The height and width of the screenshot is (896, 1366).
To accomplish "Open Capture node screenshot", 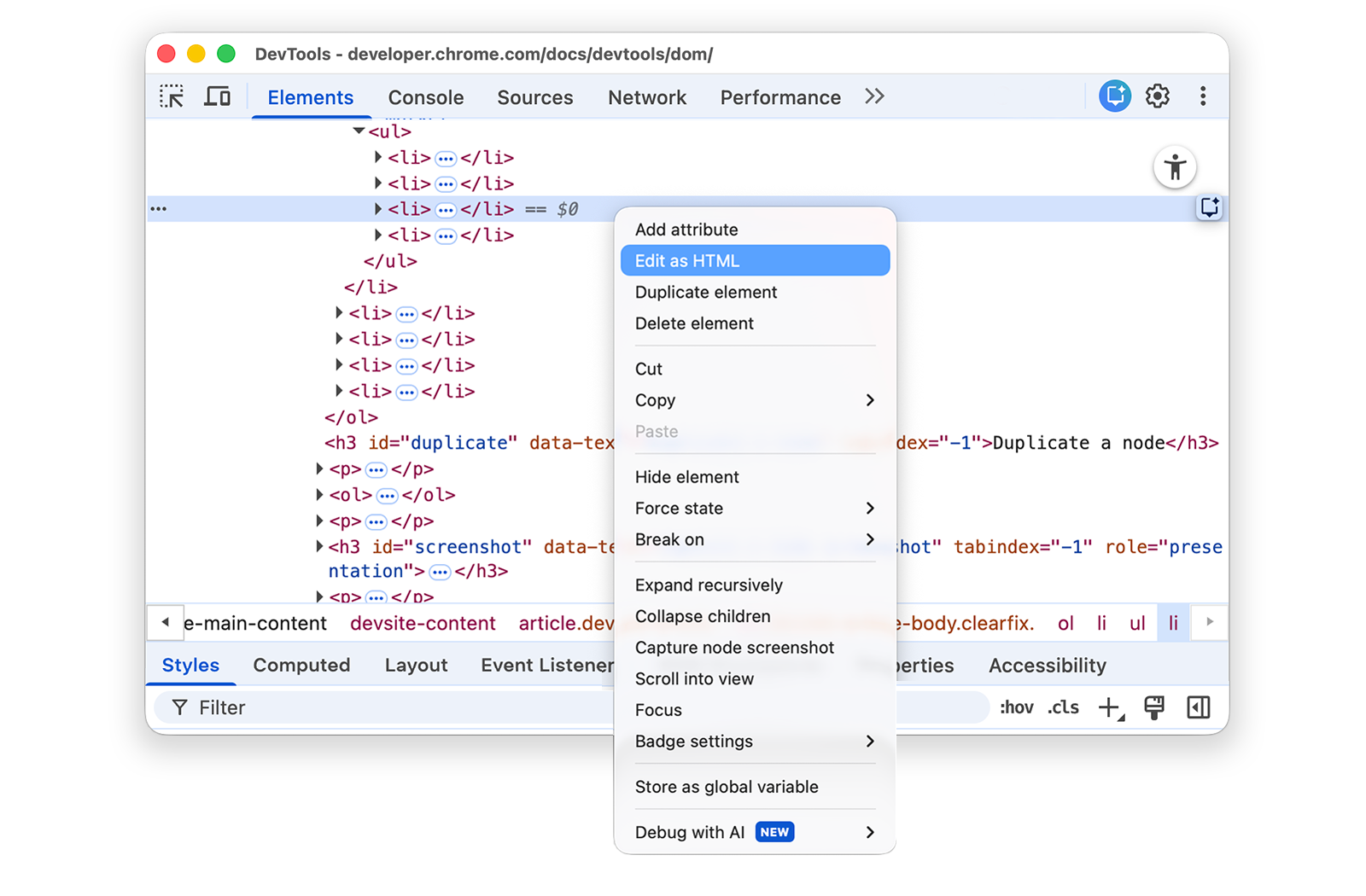I will [x=734, y=647].
